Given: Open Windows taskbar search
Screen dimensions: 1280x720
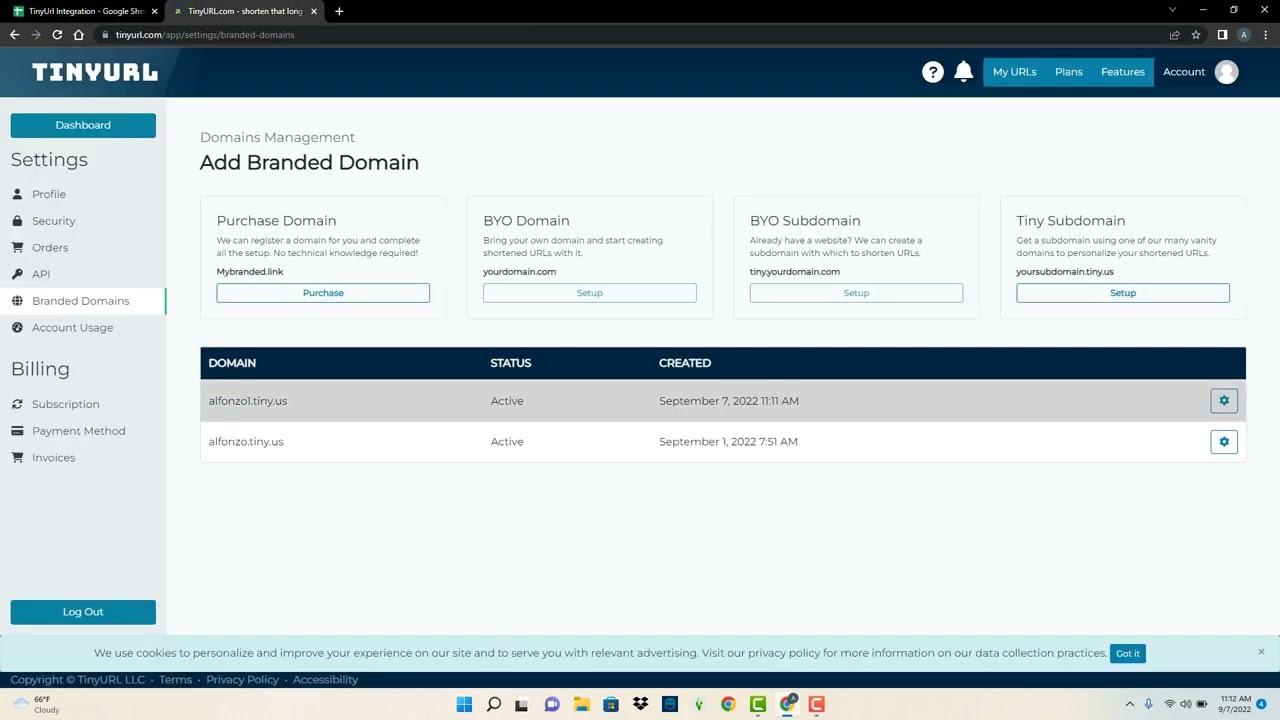Looking at the screenshot, I should pyautogui.click(x=493, y=704).
